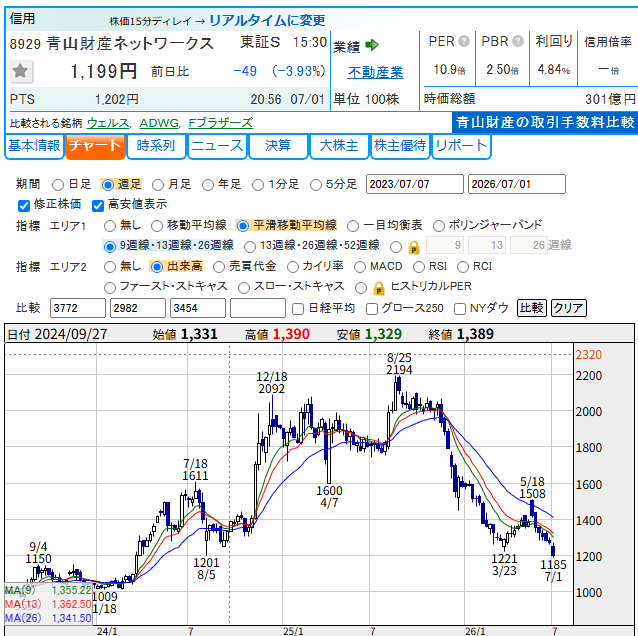Click the green arrow next to 業績
The width and height of the screenshot is (638, 636).
[371, 45]
